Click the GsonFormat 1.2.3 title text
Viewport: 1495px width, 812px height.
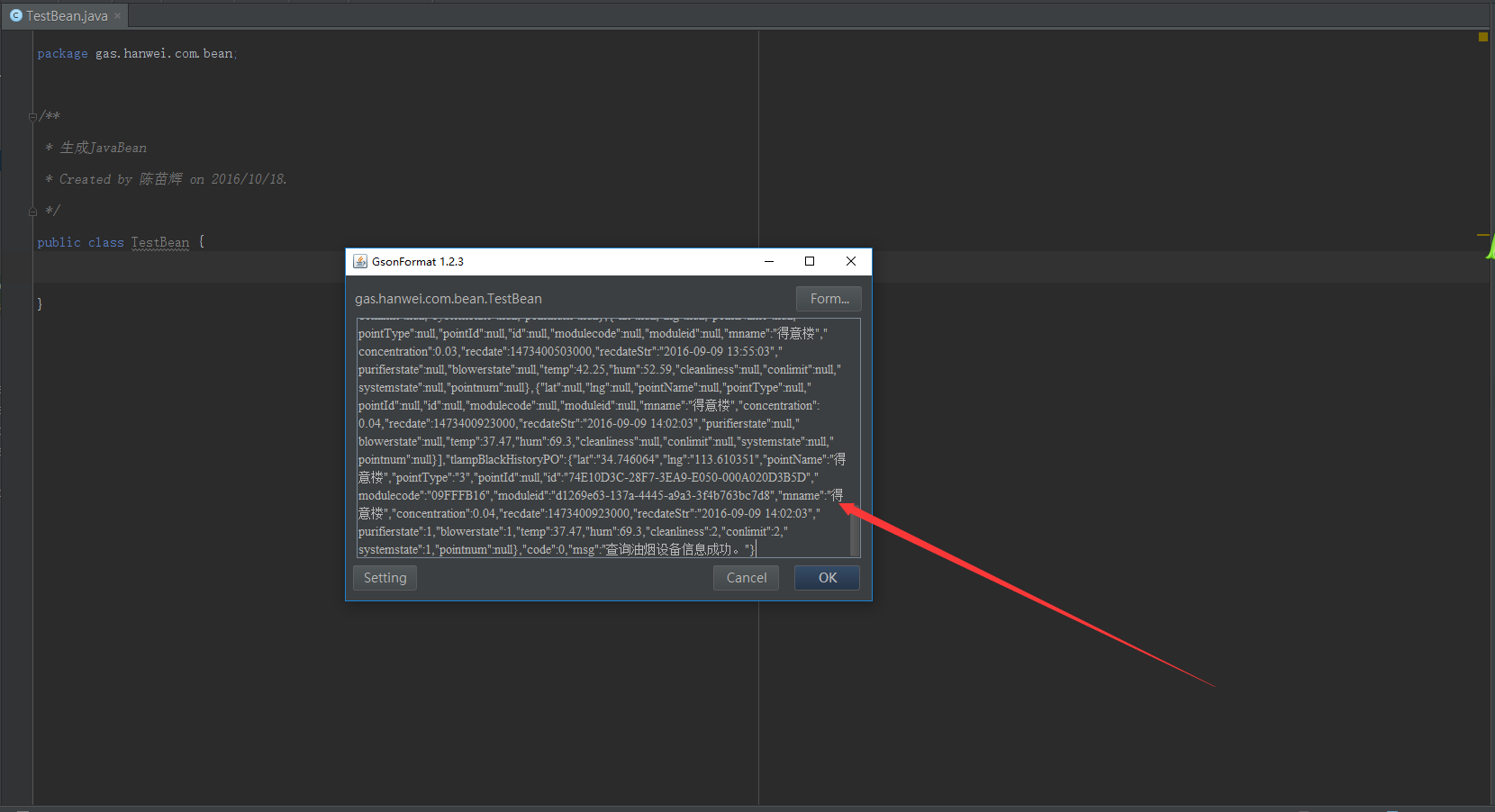tap(418, 262)
